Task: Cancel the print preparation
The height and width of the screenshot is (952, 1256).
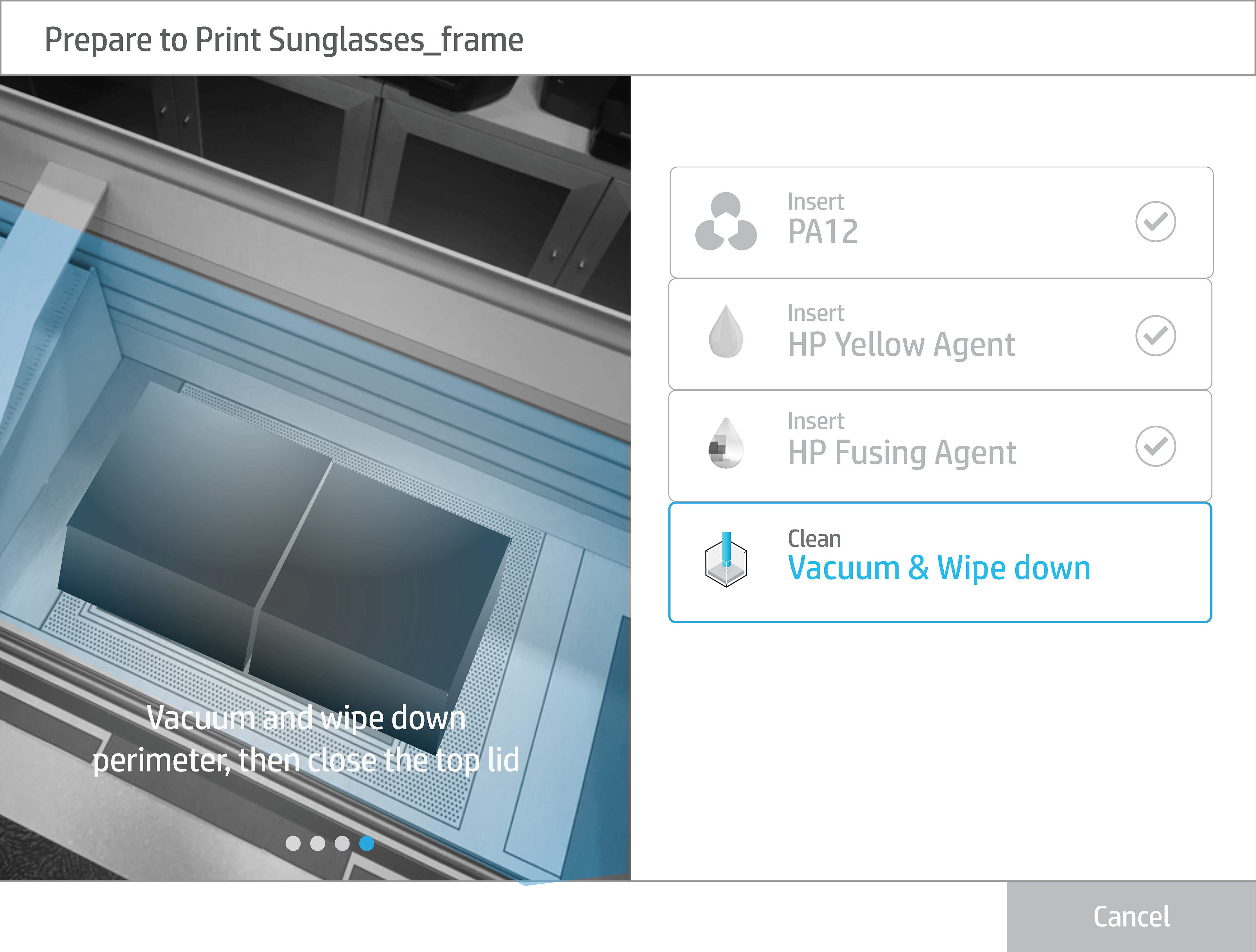Action: [1131, 917]
